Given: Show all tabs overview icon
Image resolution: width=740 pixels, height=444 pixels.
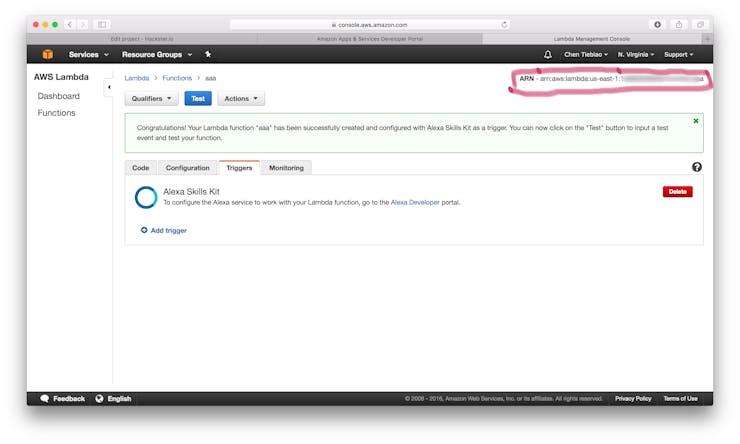Looking at the screenshot, I should click(x=700, y=25).
